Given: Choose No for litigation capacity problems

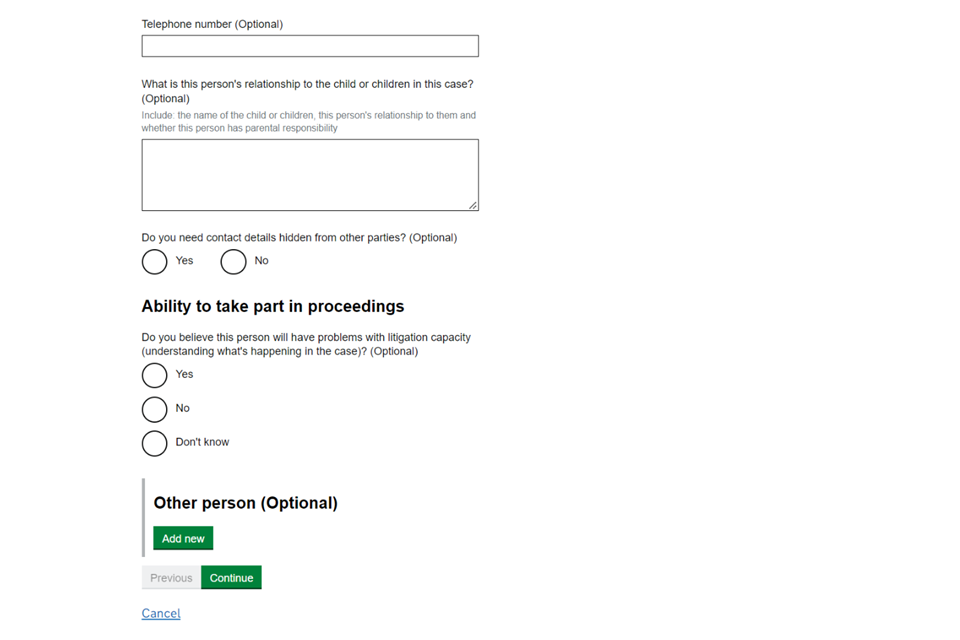Looking at the screenshot, I should 155,409.
